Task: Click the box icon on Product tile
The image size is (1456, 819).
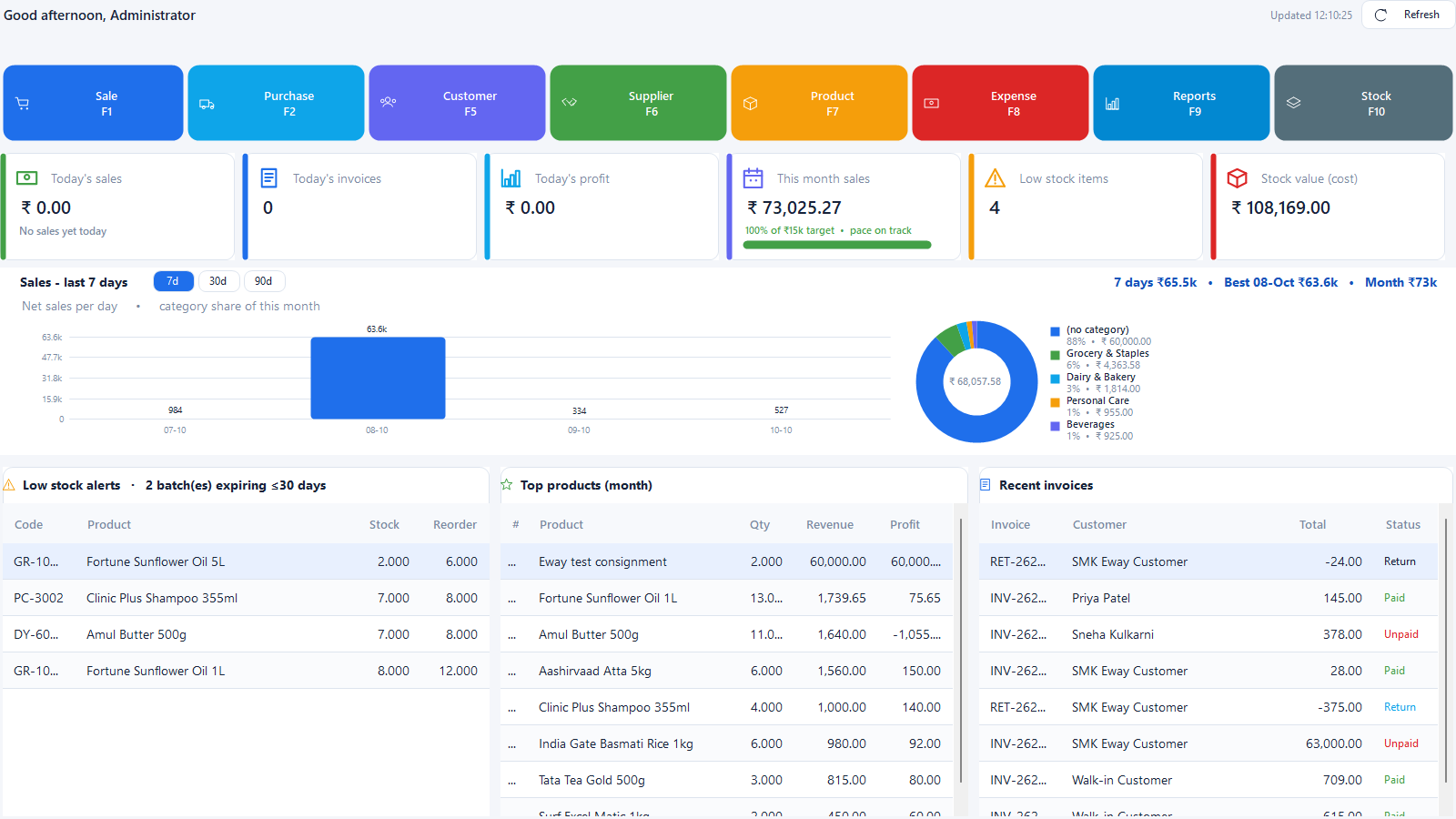Action: [750, 104]
